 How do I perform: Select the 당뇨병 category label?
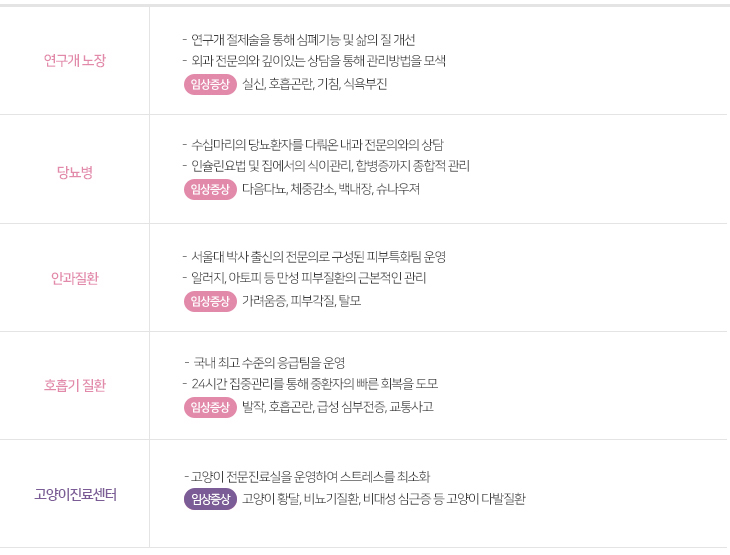coord(74,172)
